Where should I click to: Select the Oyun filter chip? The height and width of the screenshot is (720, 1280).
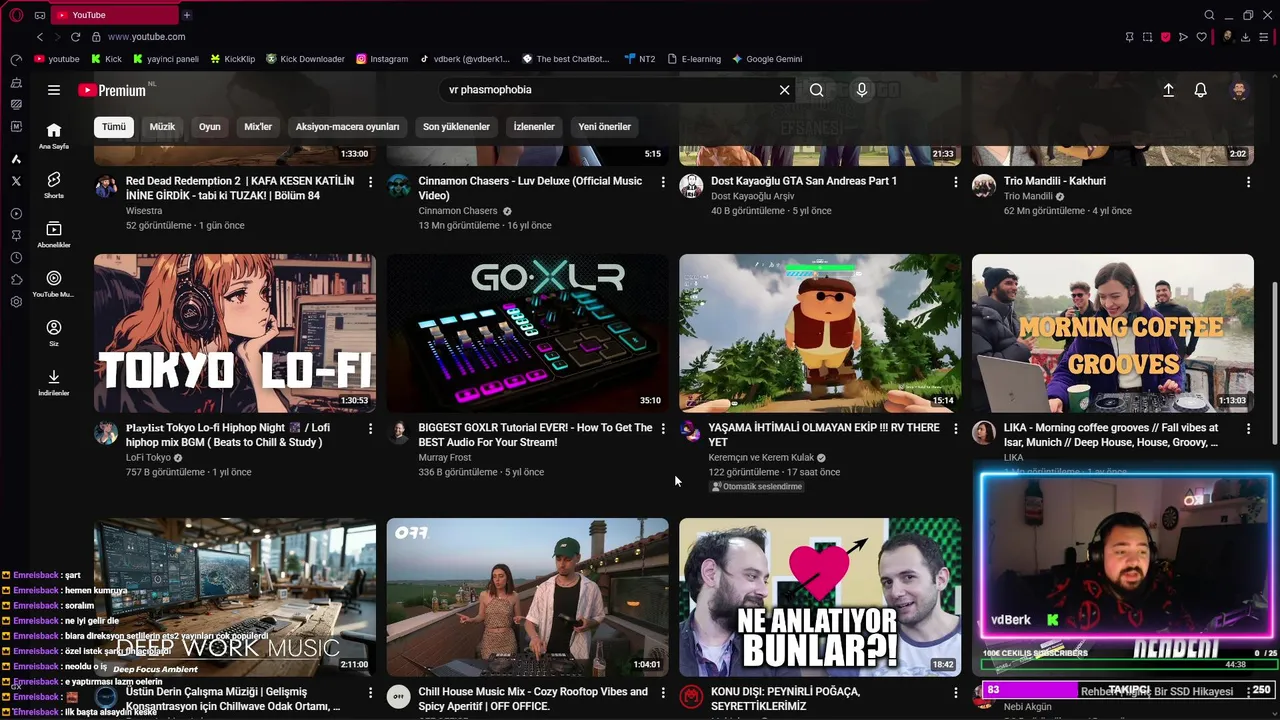point(209,127)
